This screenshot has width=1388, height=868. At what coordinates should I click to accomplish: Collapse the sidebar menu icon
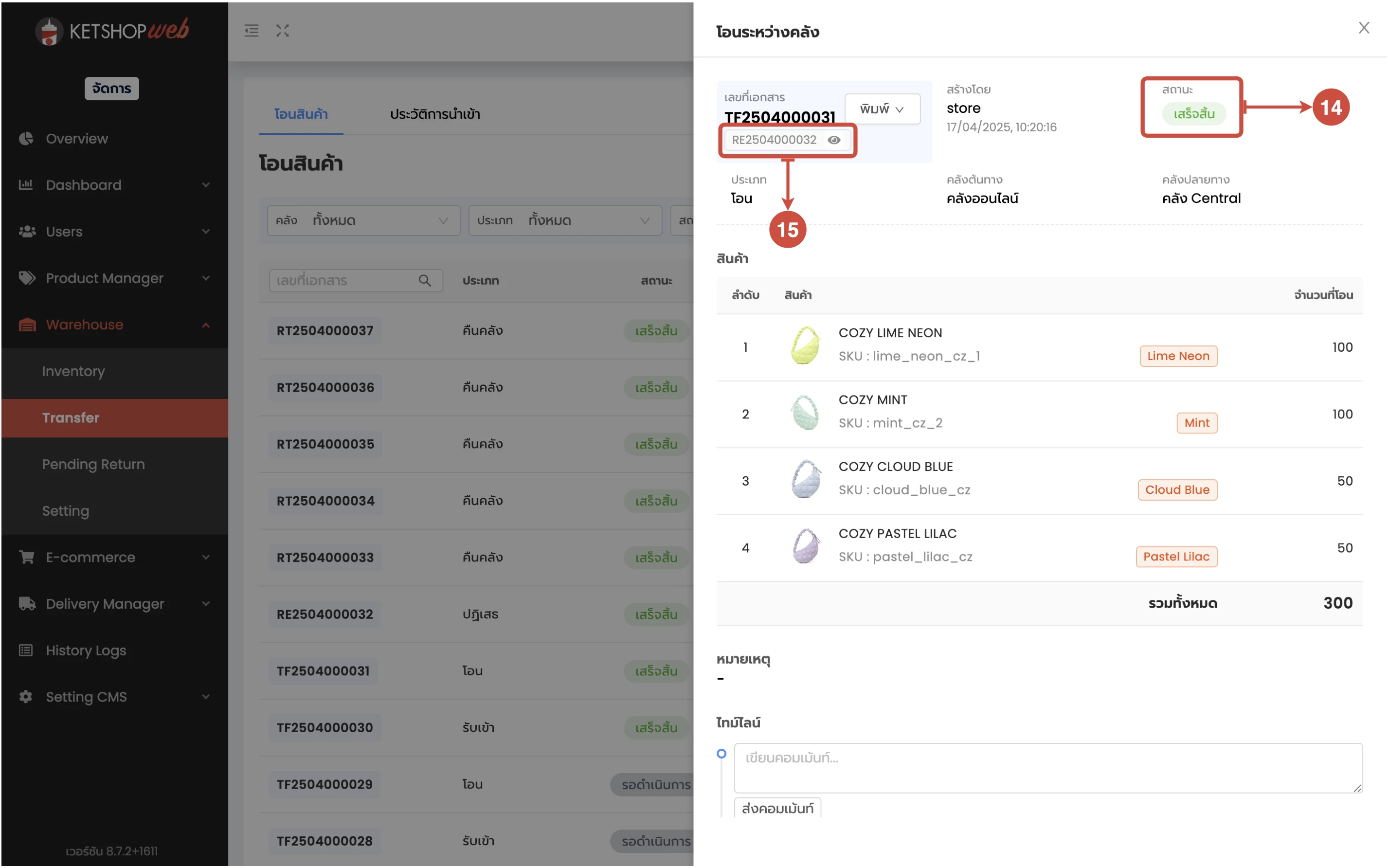252,31
